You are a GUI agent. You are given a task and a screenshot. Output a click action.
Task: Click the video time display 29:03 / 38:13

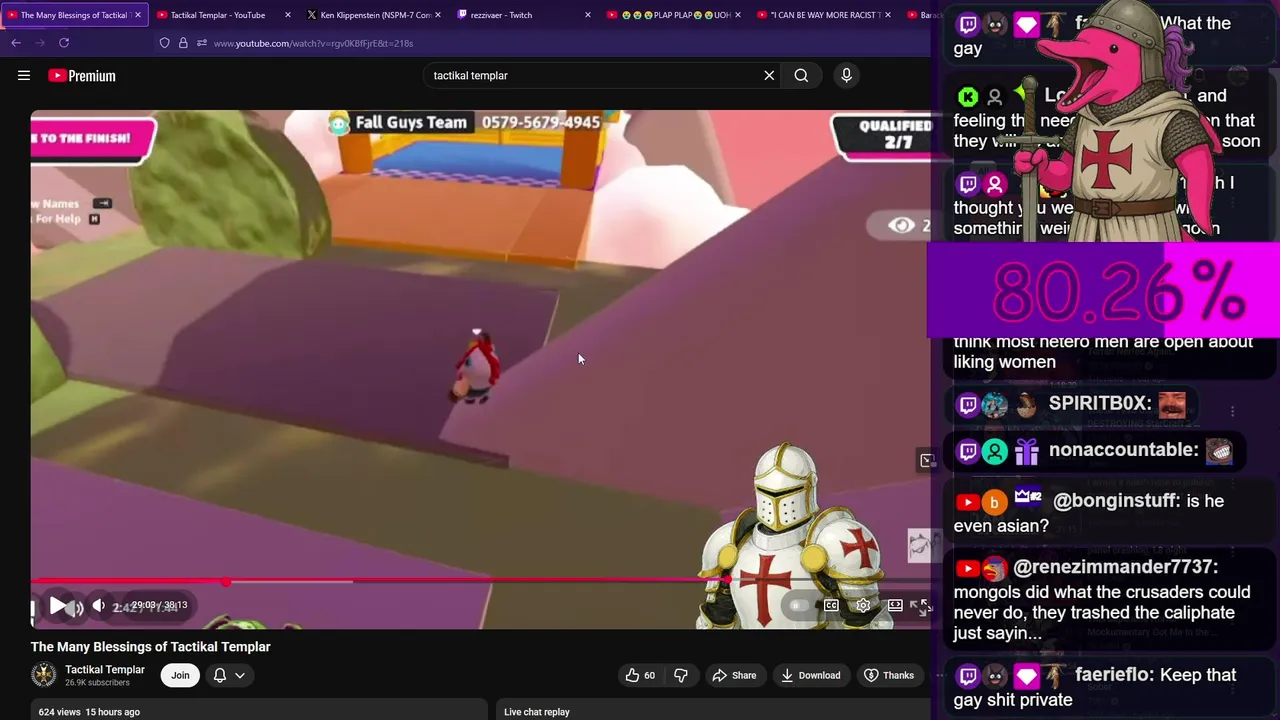tap(159, 605)
